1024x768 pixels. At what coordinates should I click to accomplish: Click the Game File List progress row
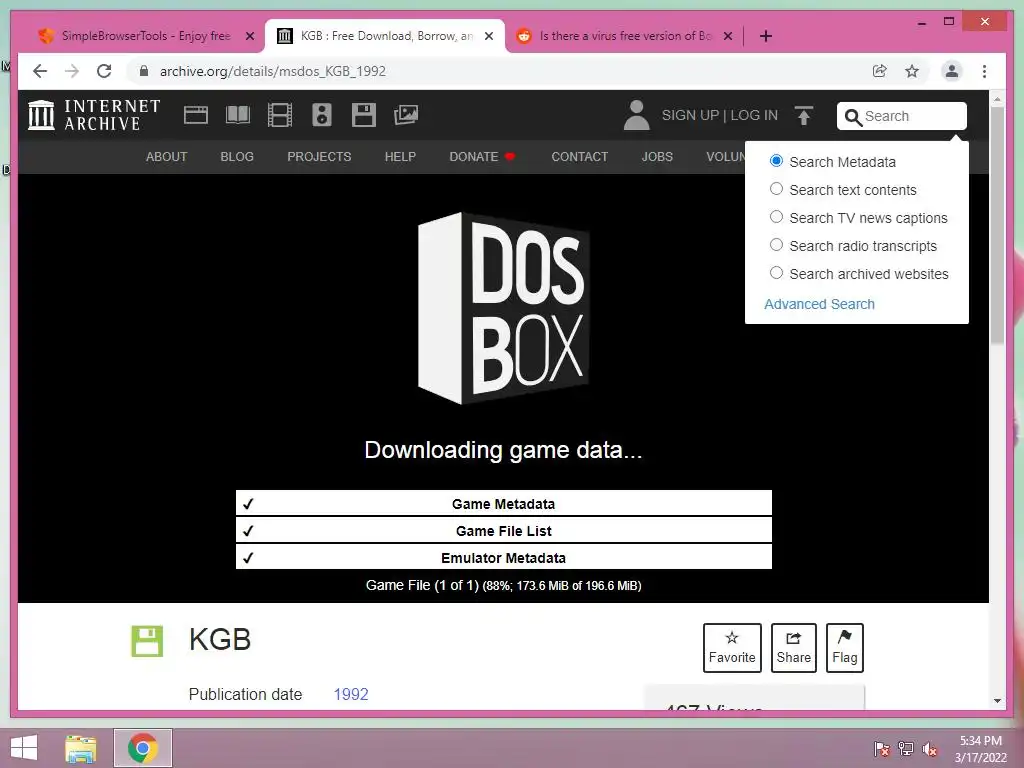pos(504,531)
